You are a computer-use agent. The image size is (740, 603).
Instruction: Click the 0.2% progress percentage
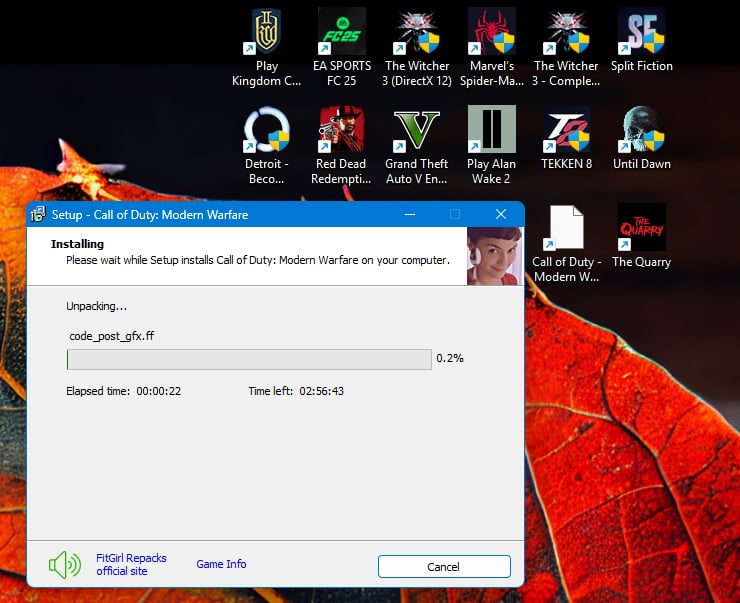point(450,358)
